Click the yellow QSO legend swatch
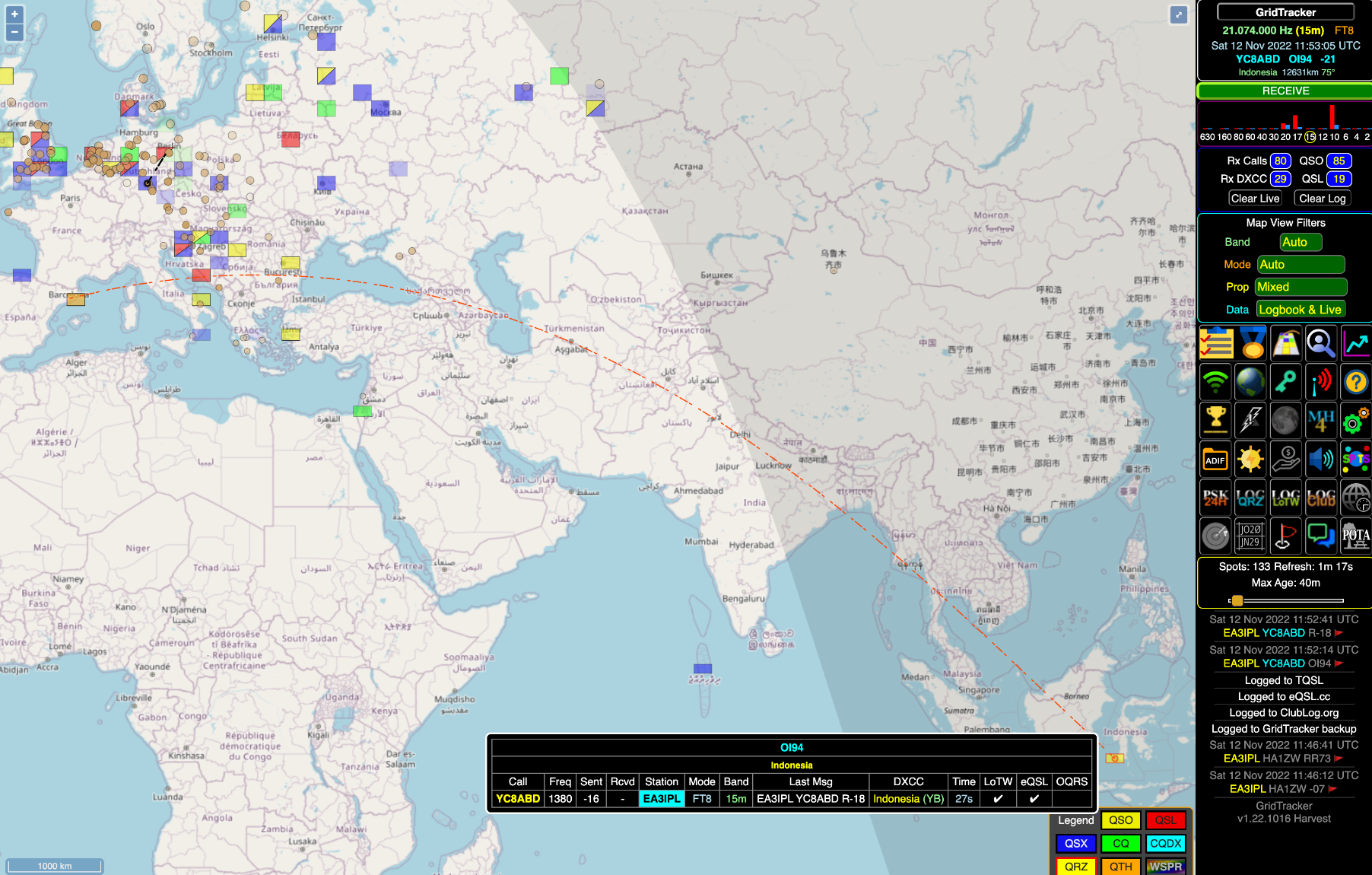 [1120, 820]
